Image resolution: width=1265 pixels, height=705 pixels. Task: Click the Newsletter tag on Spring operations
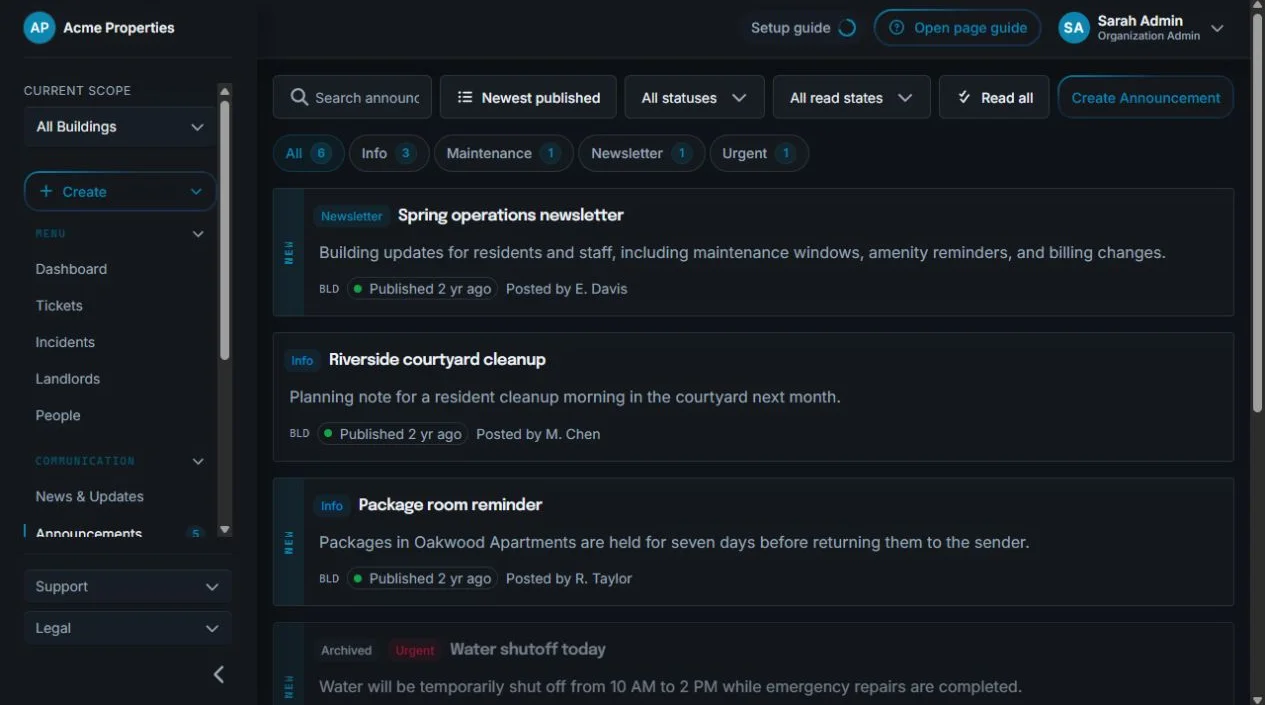click(x=352, y=216)
